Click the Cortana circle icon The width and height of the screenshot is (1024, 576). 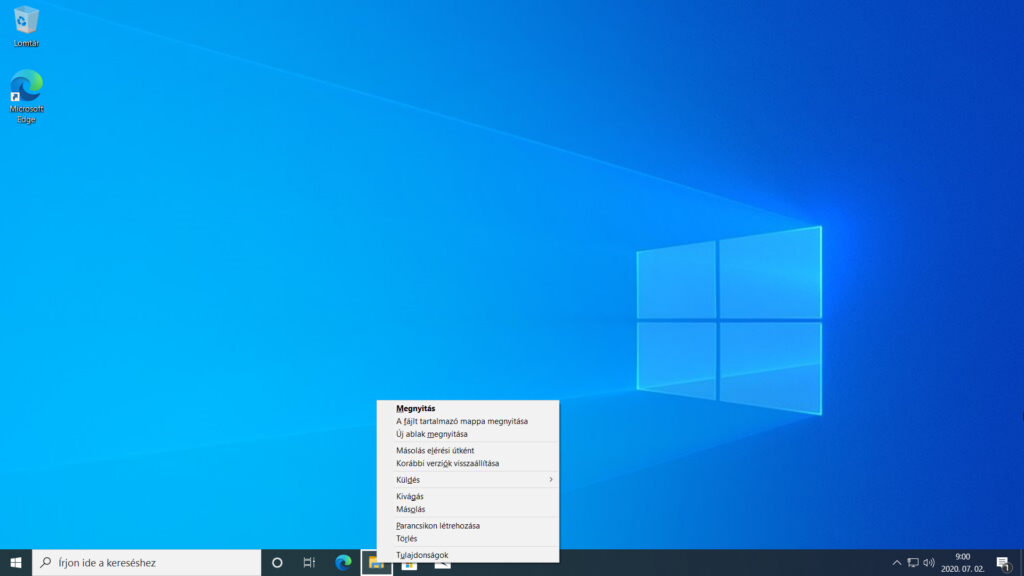tap(277, 562)
